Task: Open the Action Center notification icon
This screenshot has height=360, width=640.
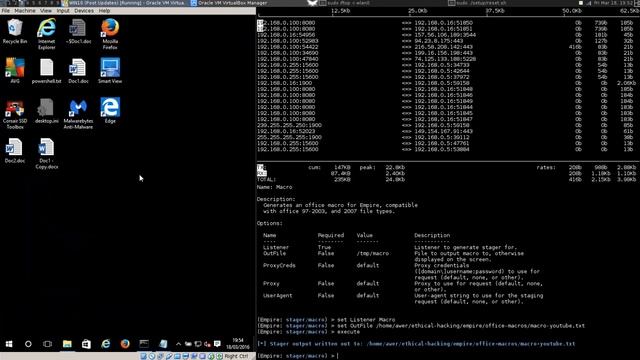Action: click(217, 344)
